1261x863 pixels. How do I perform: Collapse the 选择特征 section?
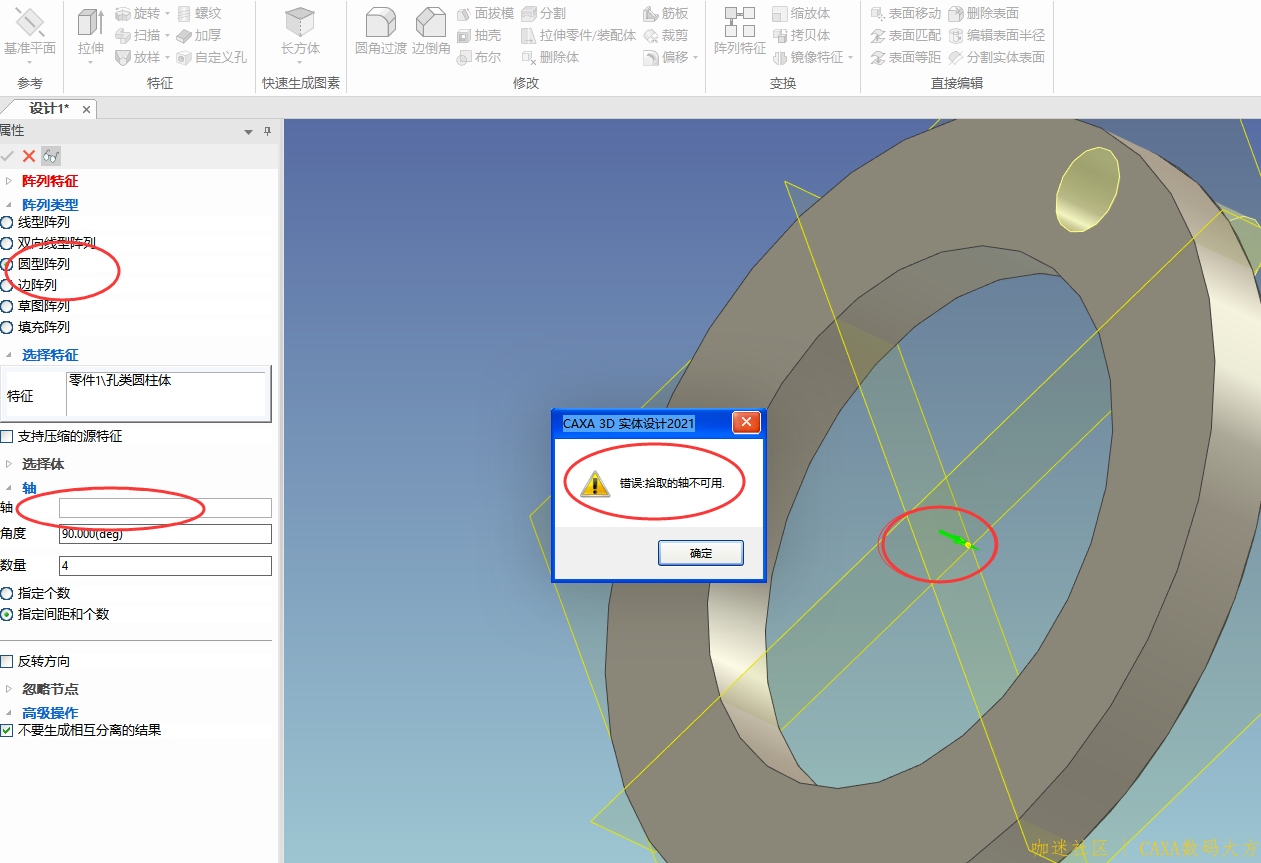coord(10,355)
